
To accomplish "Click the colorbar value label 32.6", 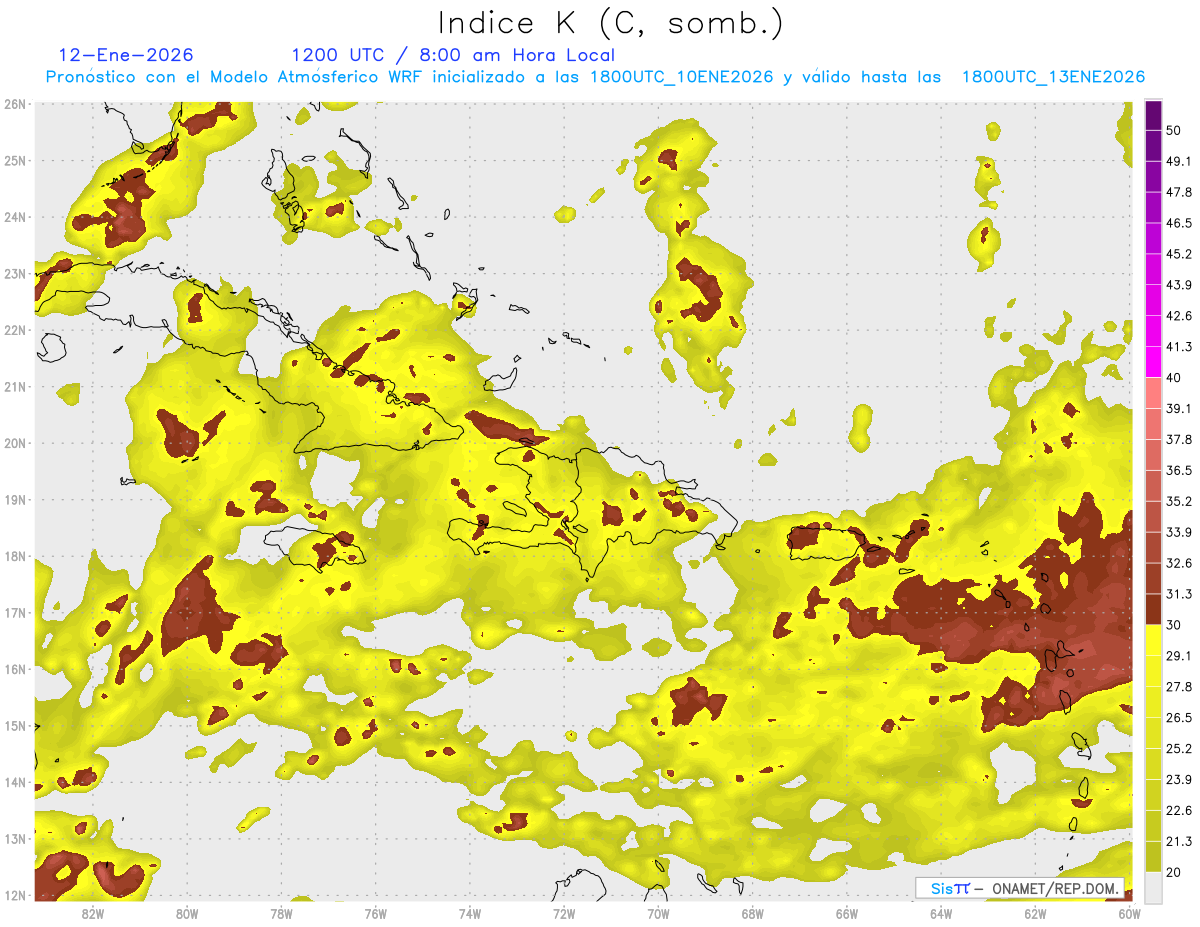I will [1179, 563].
